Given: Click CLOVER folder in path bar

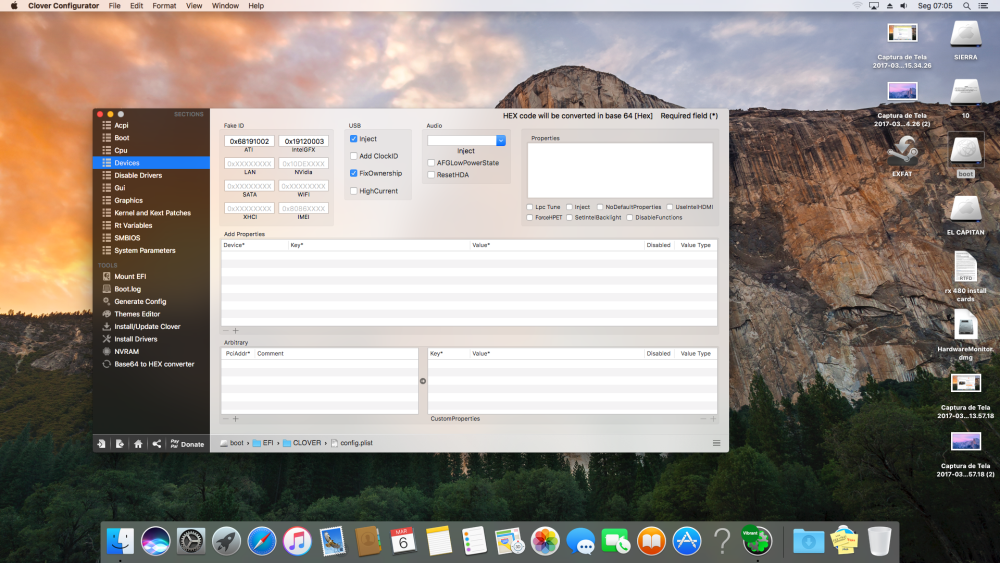Looking at the screenshot, I should pyautogui.click(x=302, y=443).
